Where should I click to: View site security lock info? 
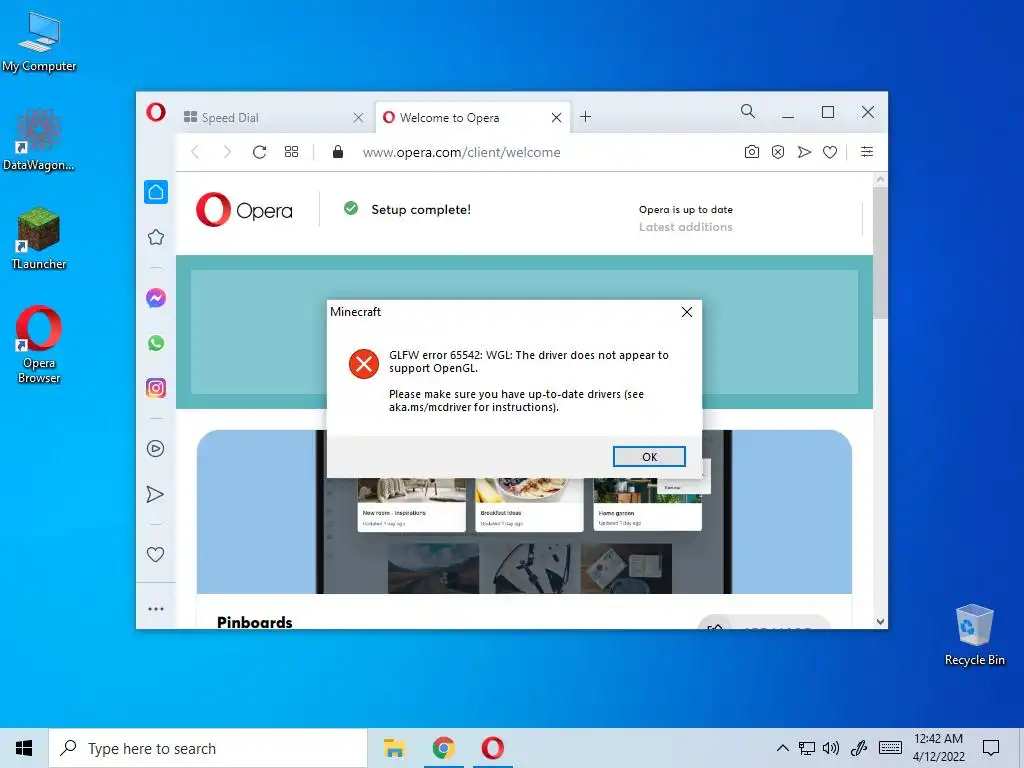338,152
